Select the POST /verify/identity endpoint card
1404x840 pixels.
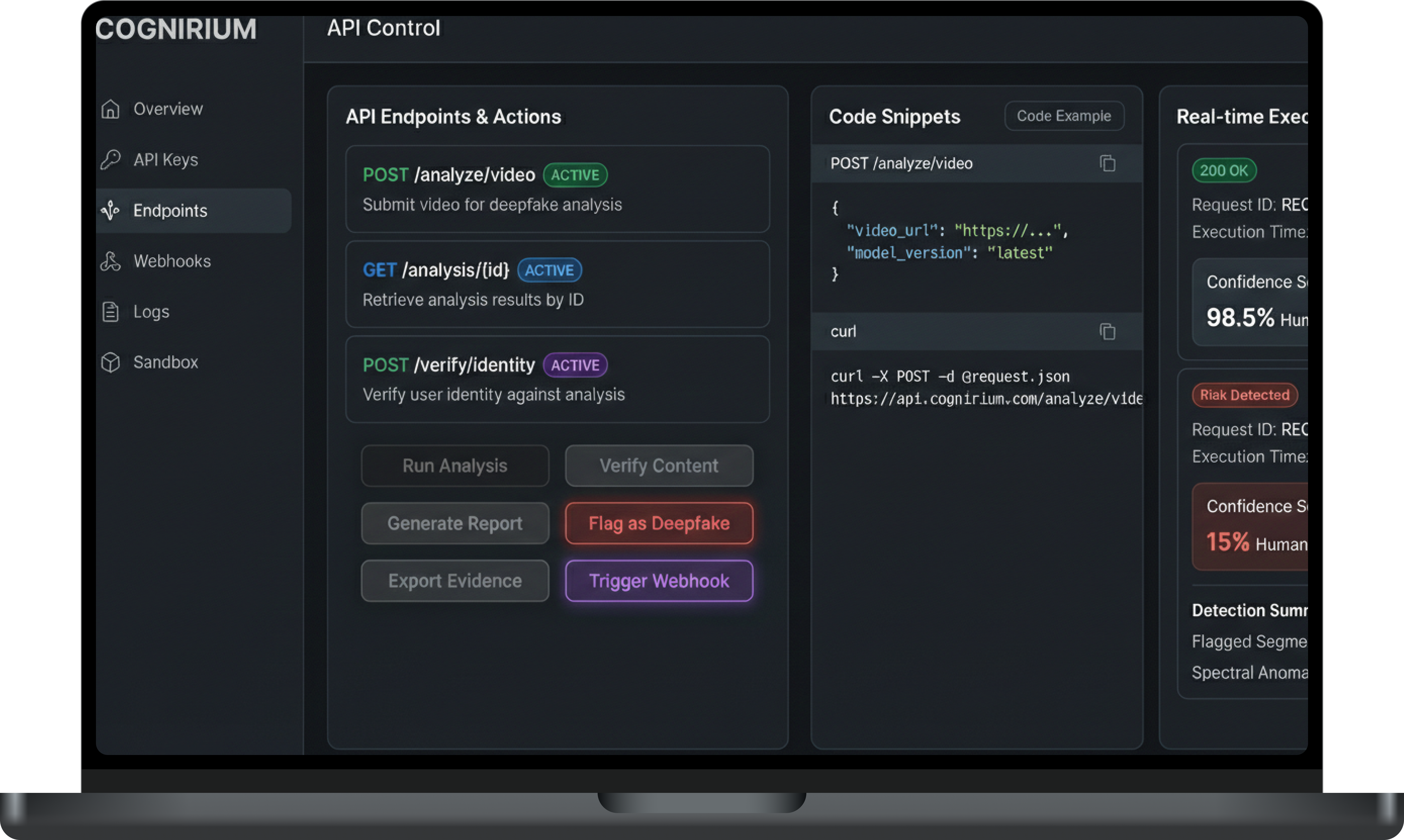click(557, 379)
